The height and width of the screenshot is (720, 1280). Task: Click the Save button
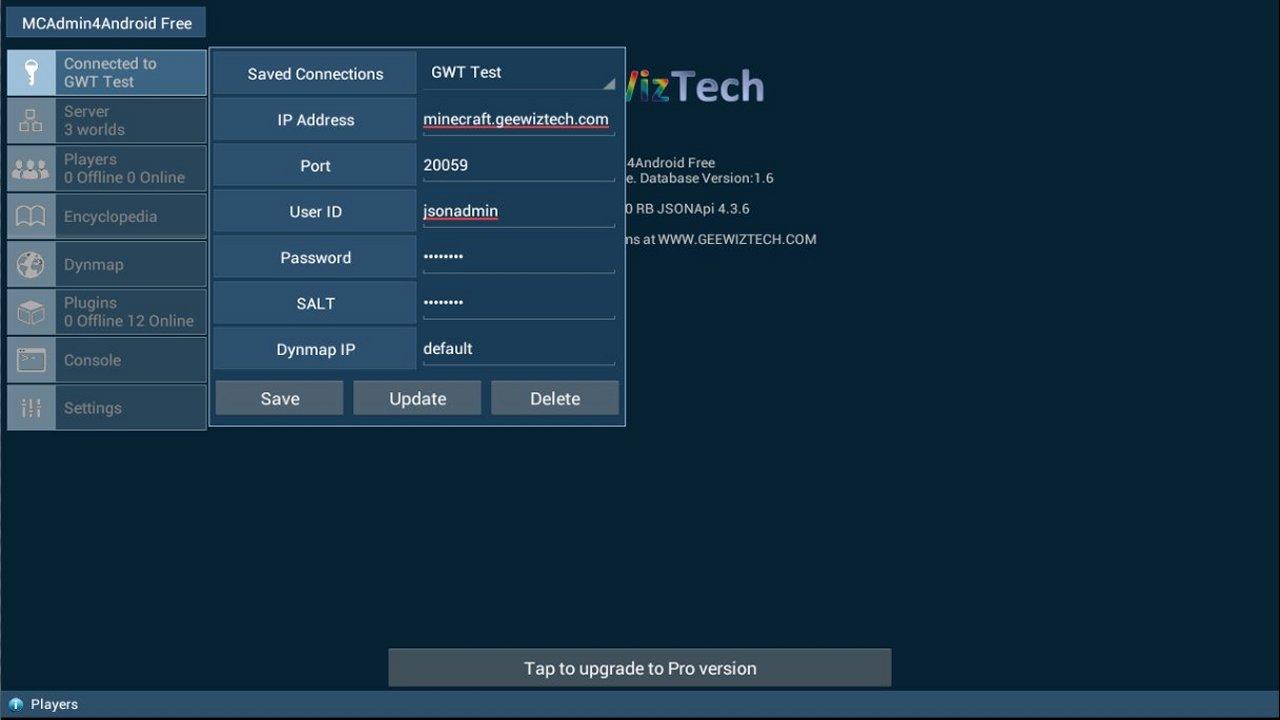click(280, 398)
